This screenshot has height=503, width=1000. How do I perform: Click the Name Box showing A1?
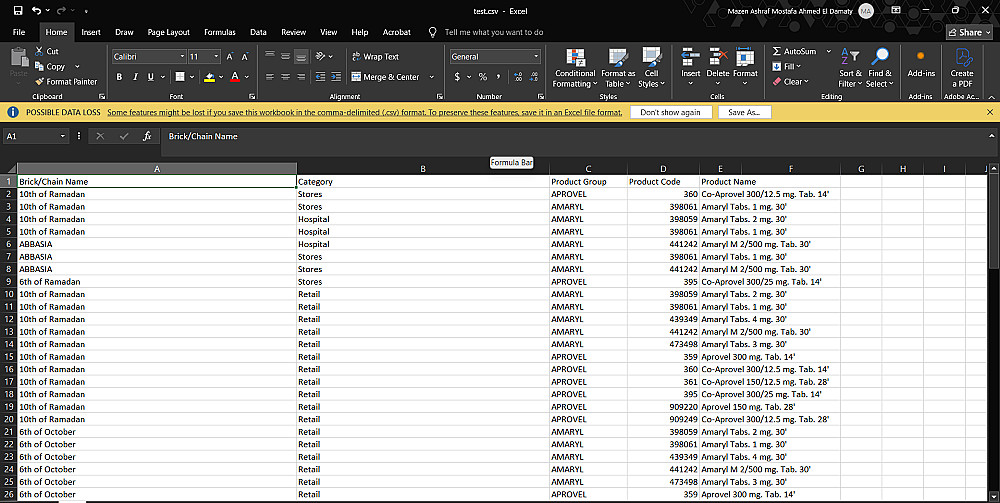(x=36, y=136)
